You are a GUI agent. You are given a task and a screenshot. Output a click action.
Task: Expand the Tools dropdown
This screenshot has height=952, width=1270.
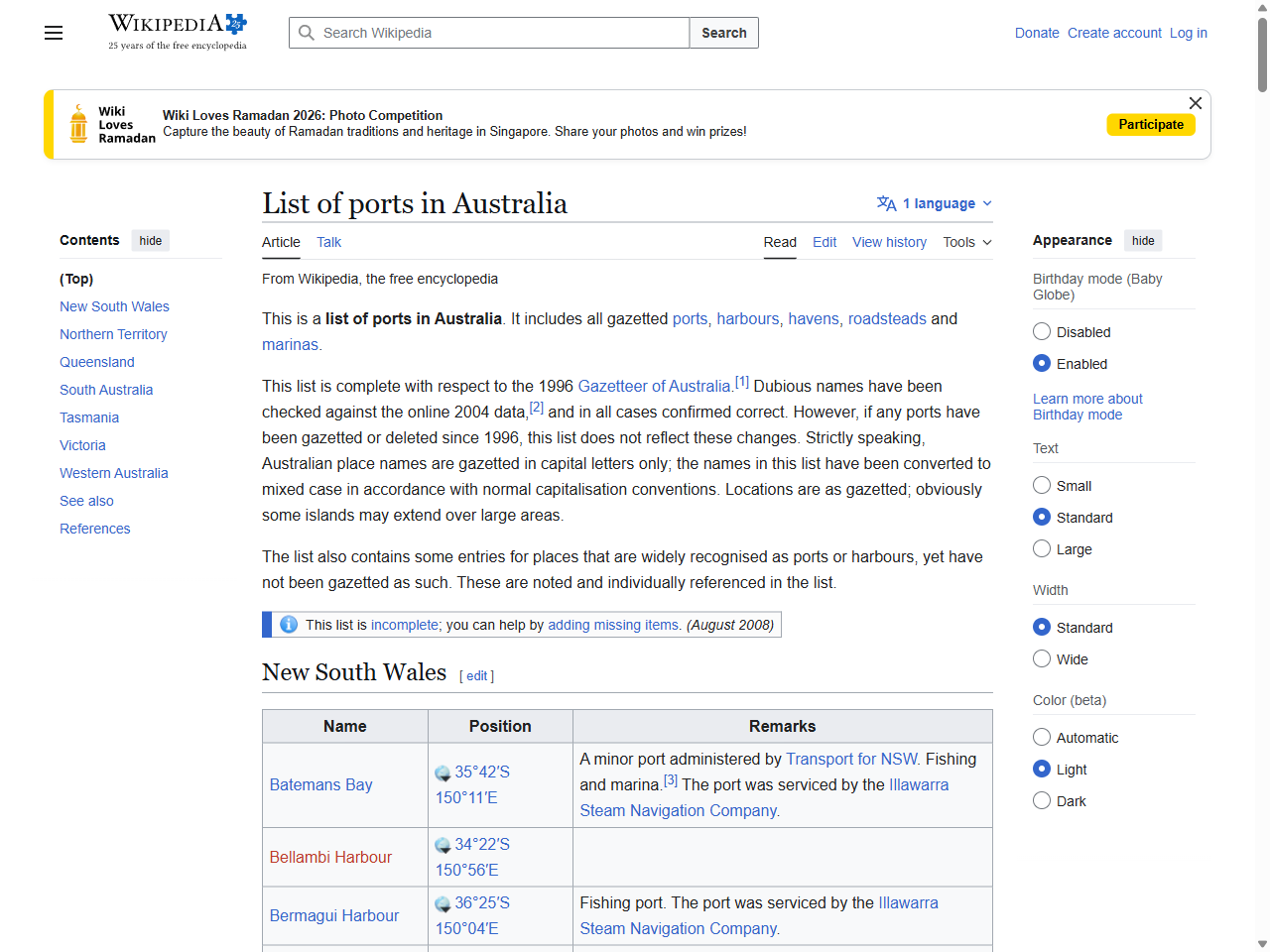966,242
